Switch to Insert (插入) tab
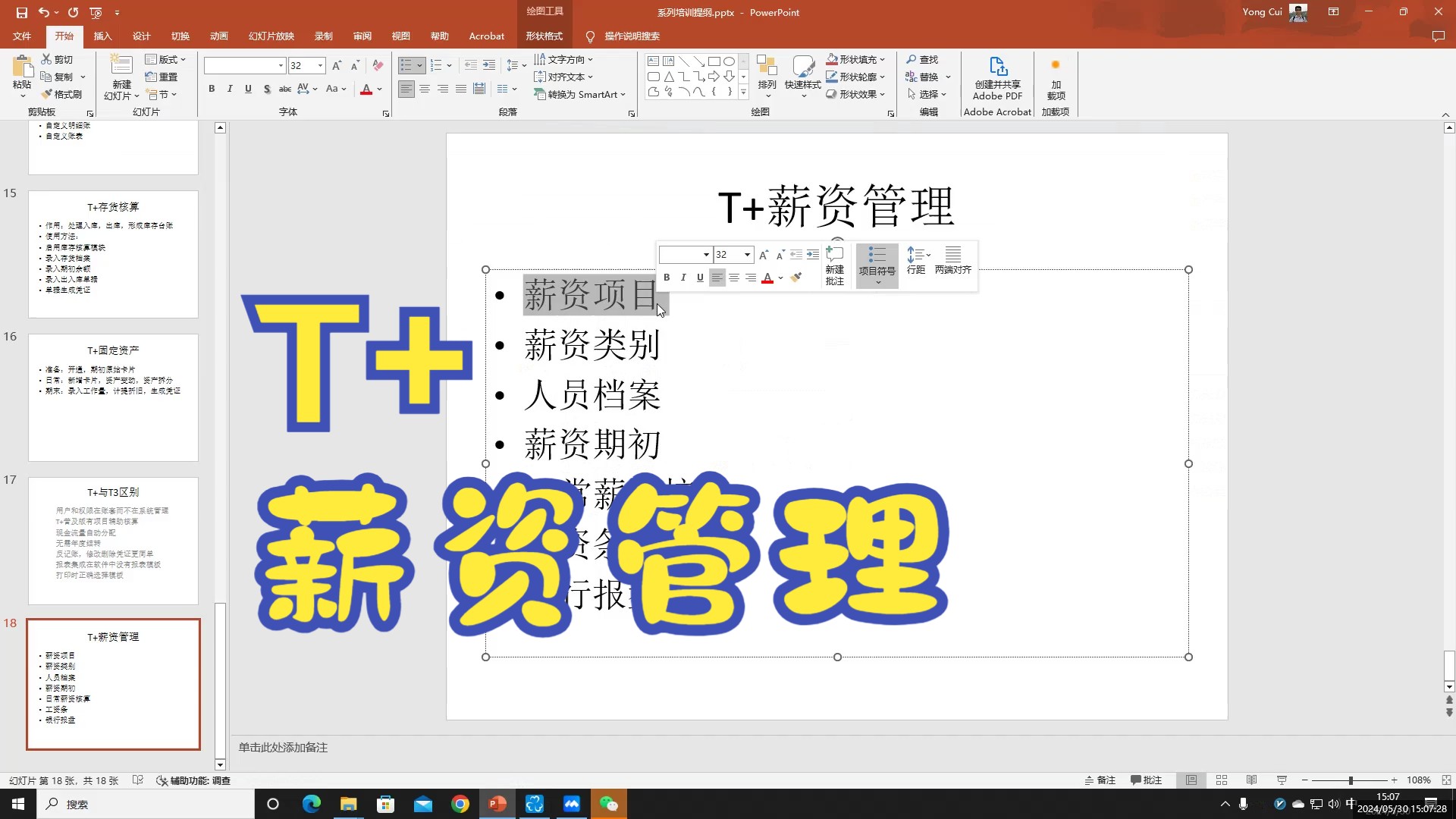The image size is (1456, 819). tap(102, 36)
